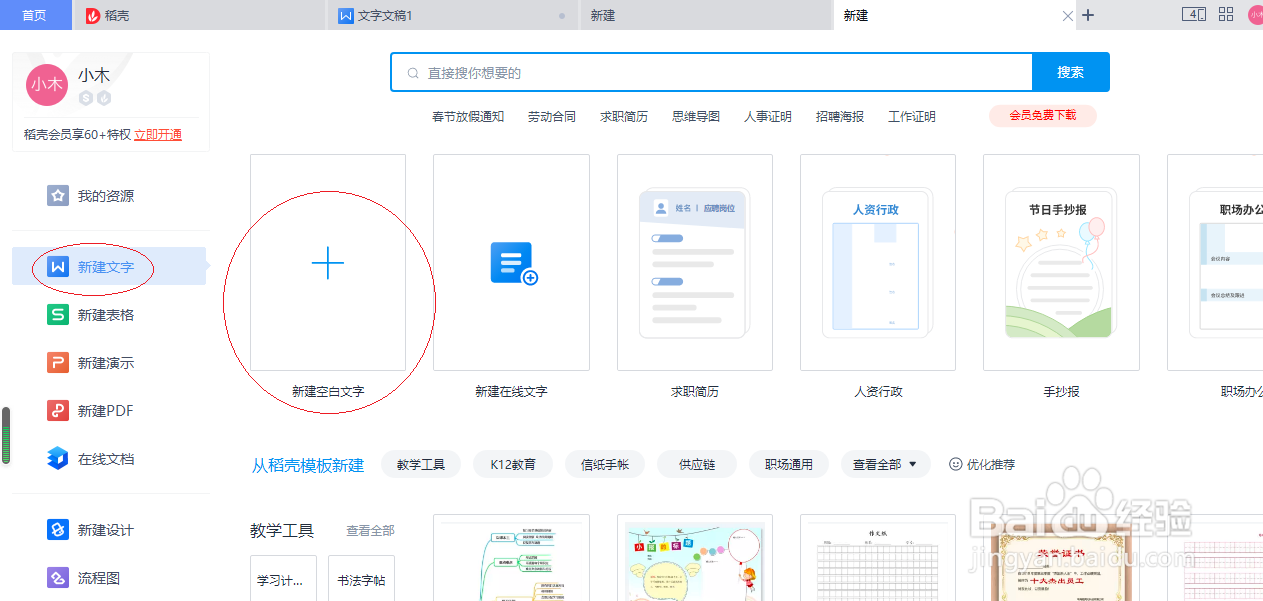
Task: Open the mind map template thumbnail
Action: [511, 558]
